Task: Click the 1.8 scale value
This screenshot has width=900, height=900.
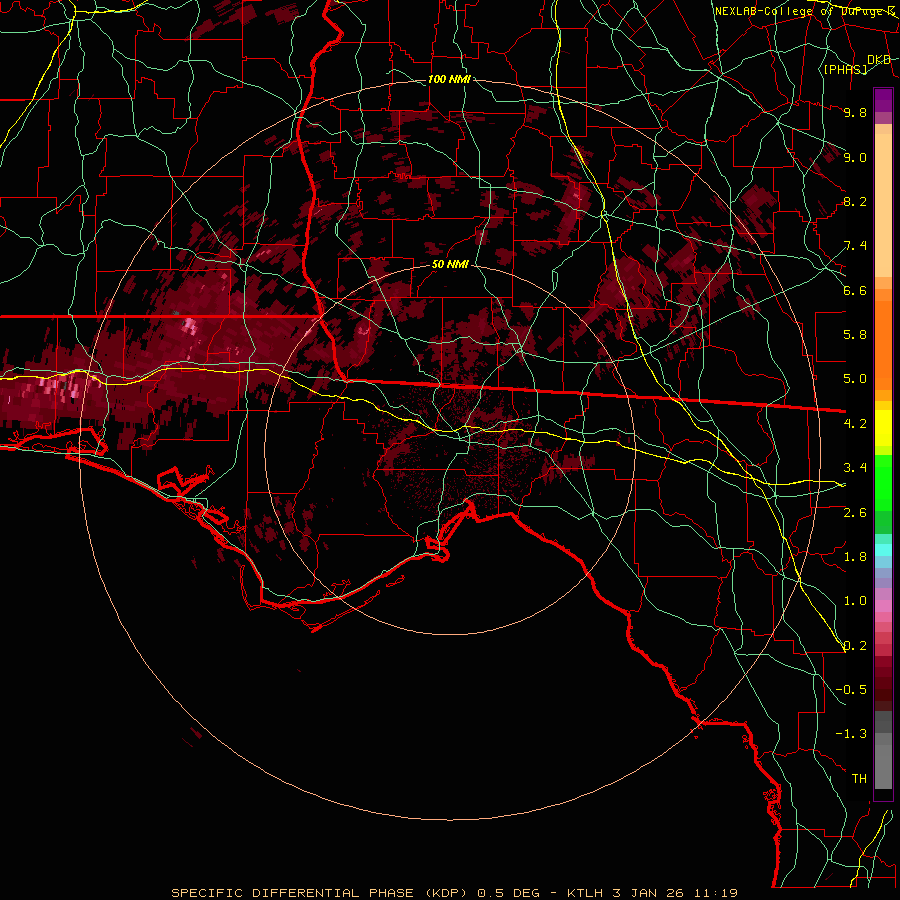Action: 855,557
